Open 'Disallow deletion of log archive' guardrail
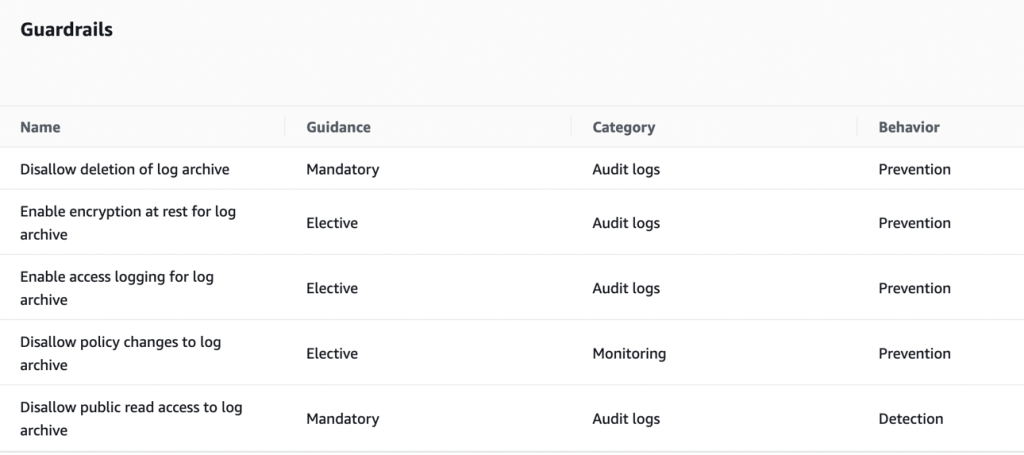The height and width of the screenshot is (455, 1024). [125, 169]
